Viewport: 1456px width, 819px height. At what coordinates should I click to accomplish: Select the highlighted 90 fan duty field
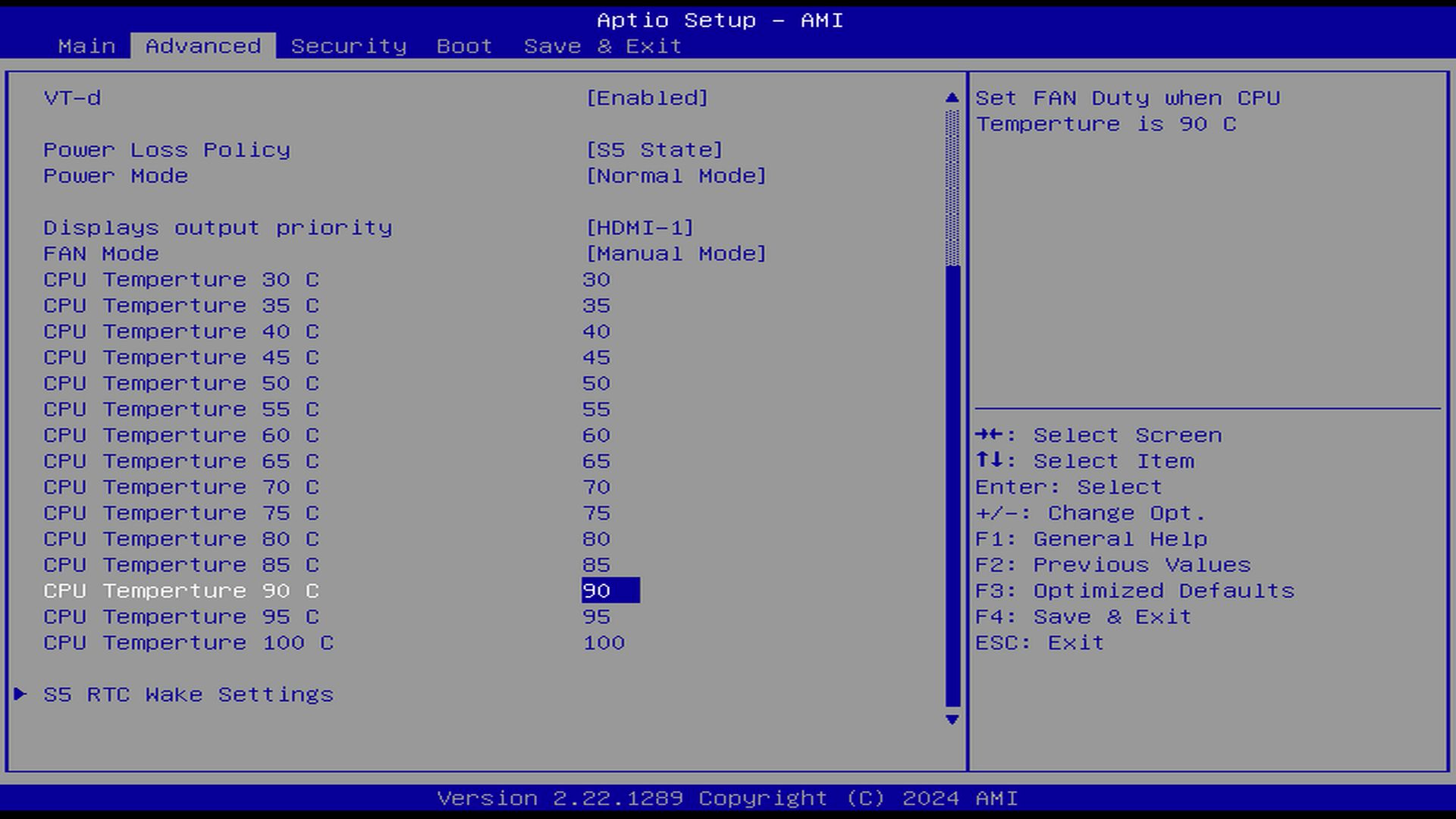click(610, 591)
